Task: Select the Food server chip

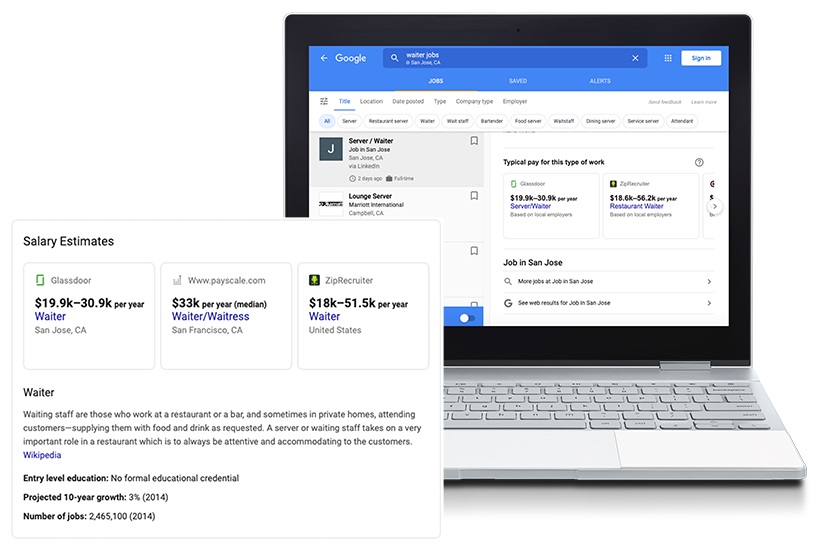Action: tap(528, 121)
